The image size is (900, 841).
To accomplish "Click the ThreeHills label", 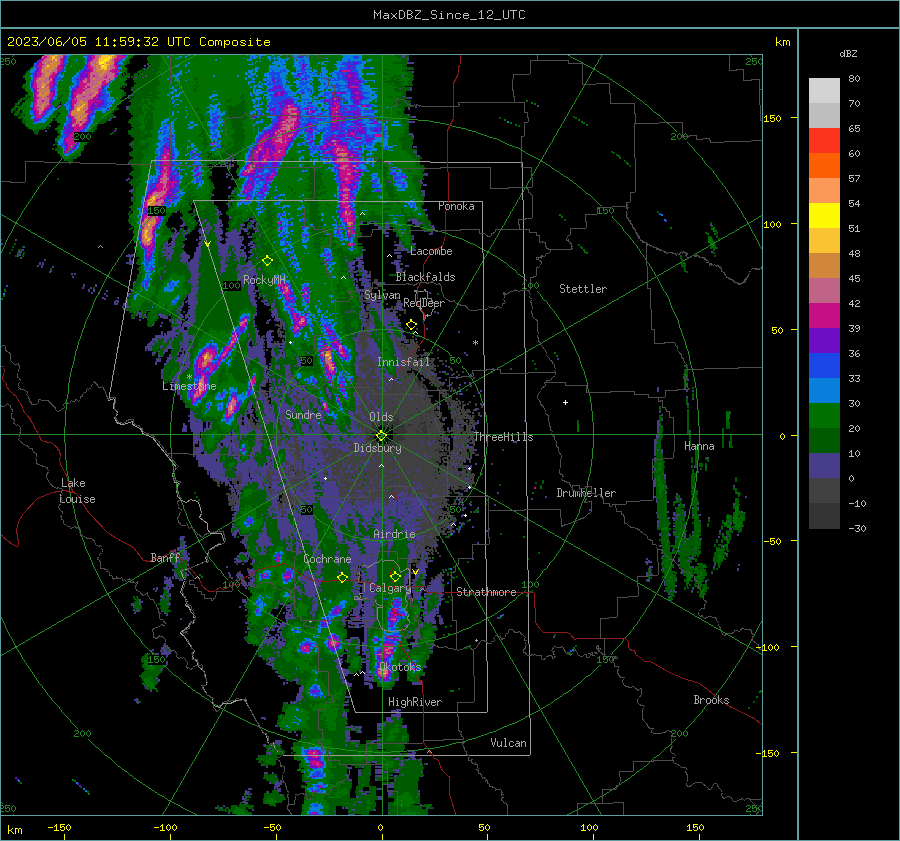I will pos(503,437).
